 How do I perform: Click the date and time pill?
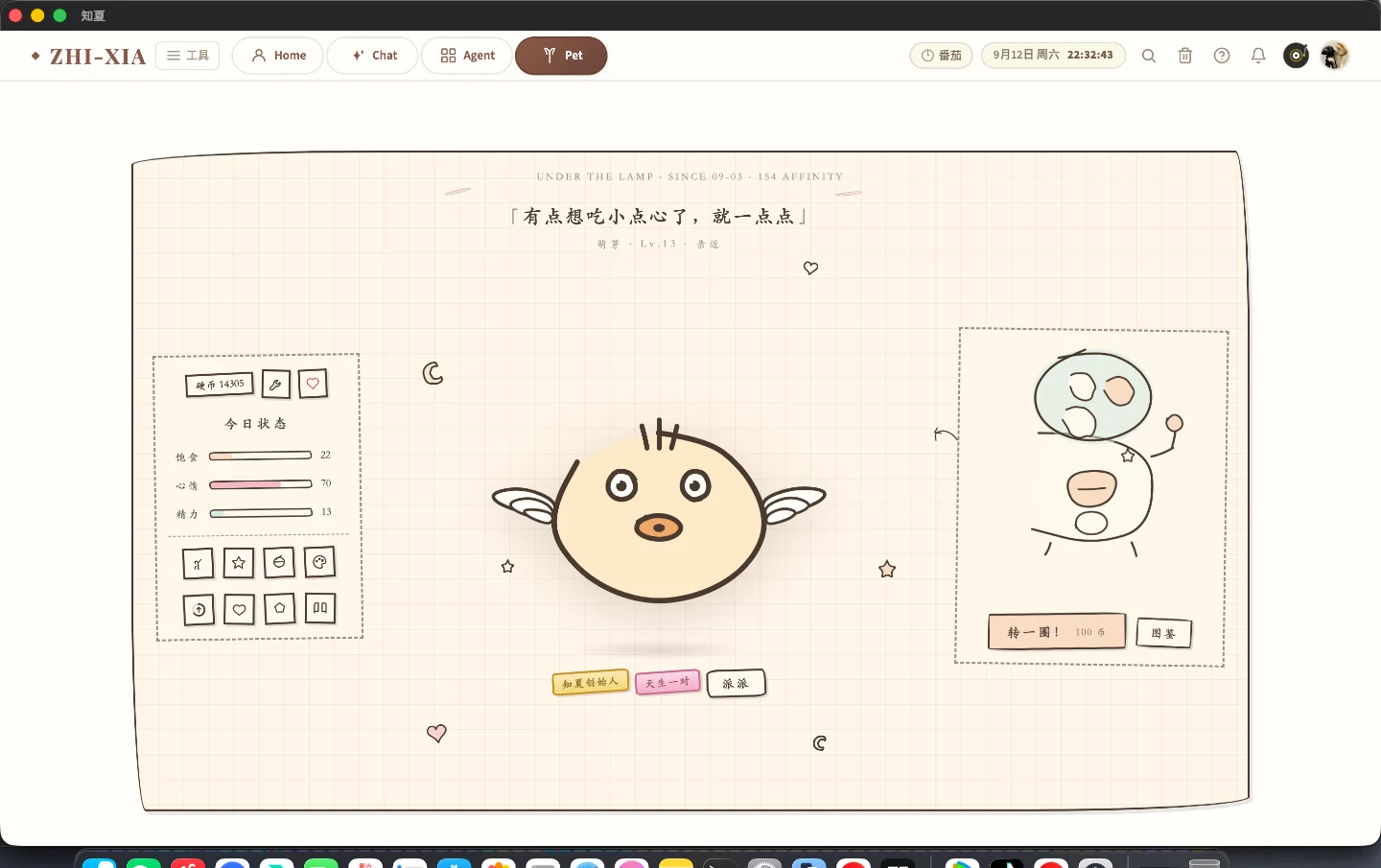click(x=1053, y=56)
